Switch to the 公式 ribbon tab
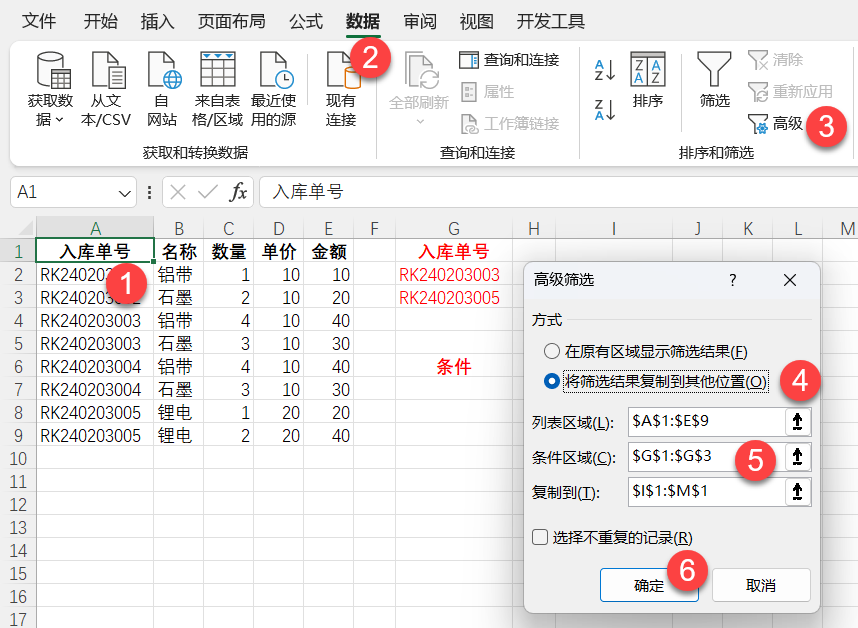858x628 pixels. tap(306, 21)
